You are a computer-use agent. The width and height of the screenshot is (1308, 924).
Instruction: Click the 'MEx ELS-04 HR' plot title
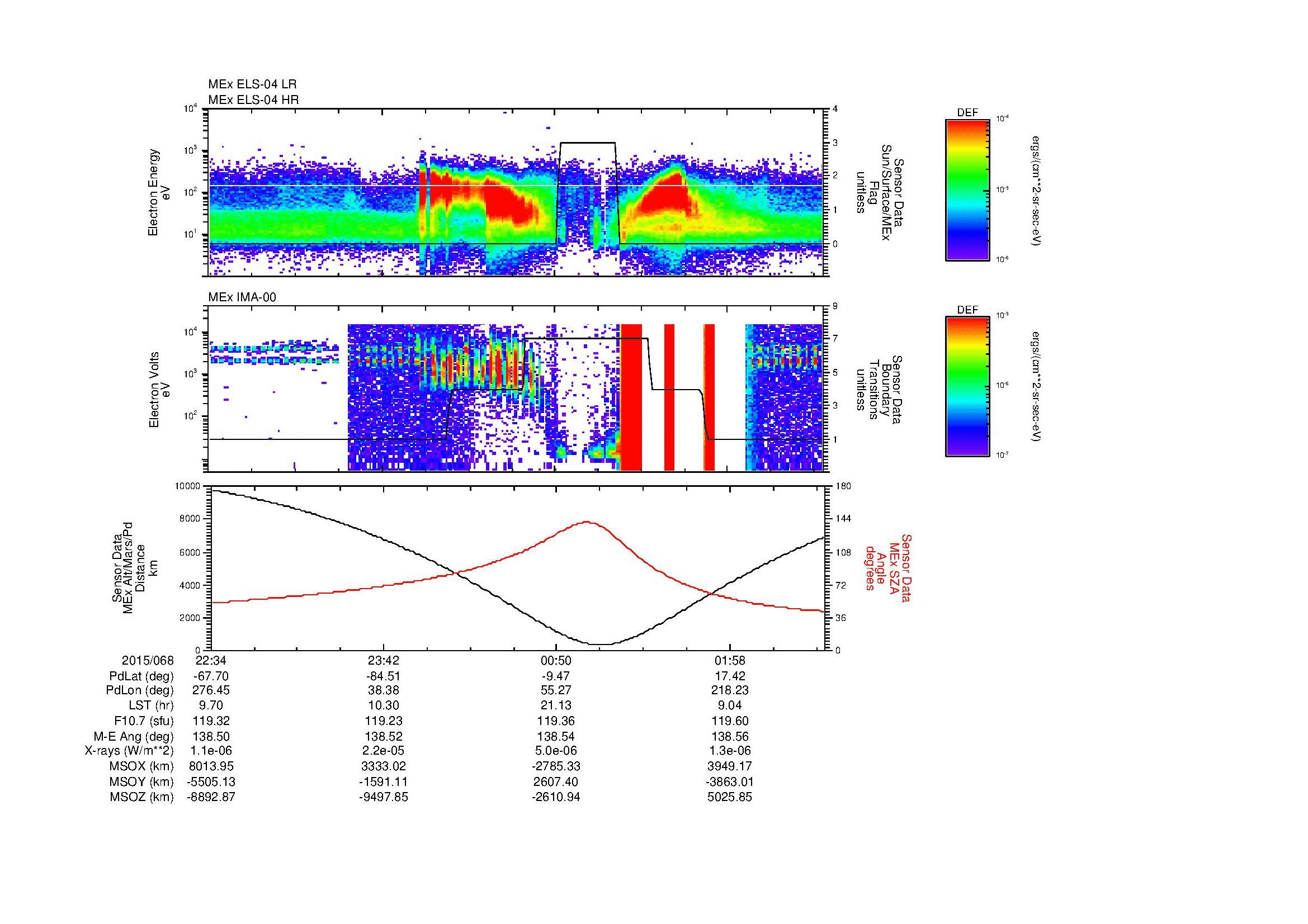tap(253, 99)
